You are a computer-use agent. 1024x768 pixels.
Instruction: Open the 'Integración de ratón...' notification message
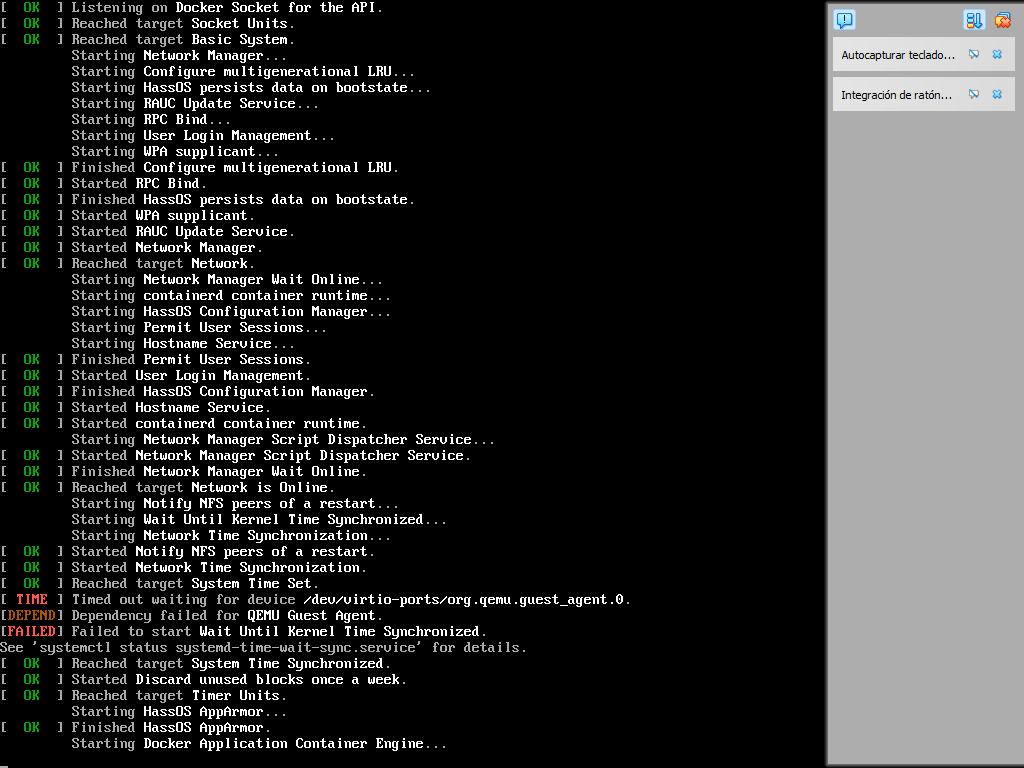[x=897, y=95]
